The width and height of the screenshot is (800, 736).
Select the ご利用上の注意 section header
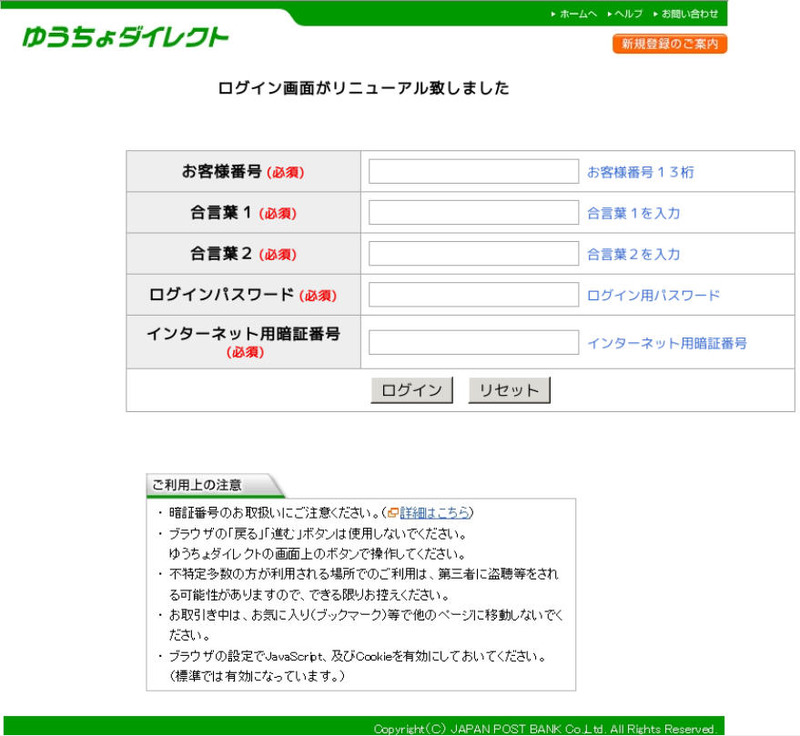[x=198, y=485]
